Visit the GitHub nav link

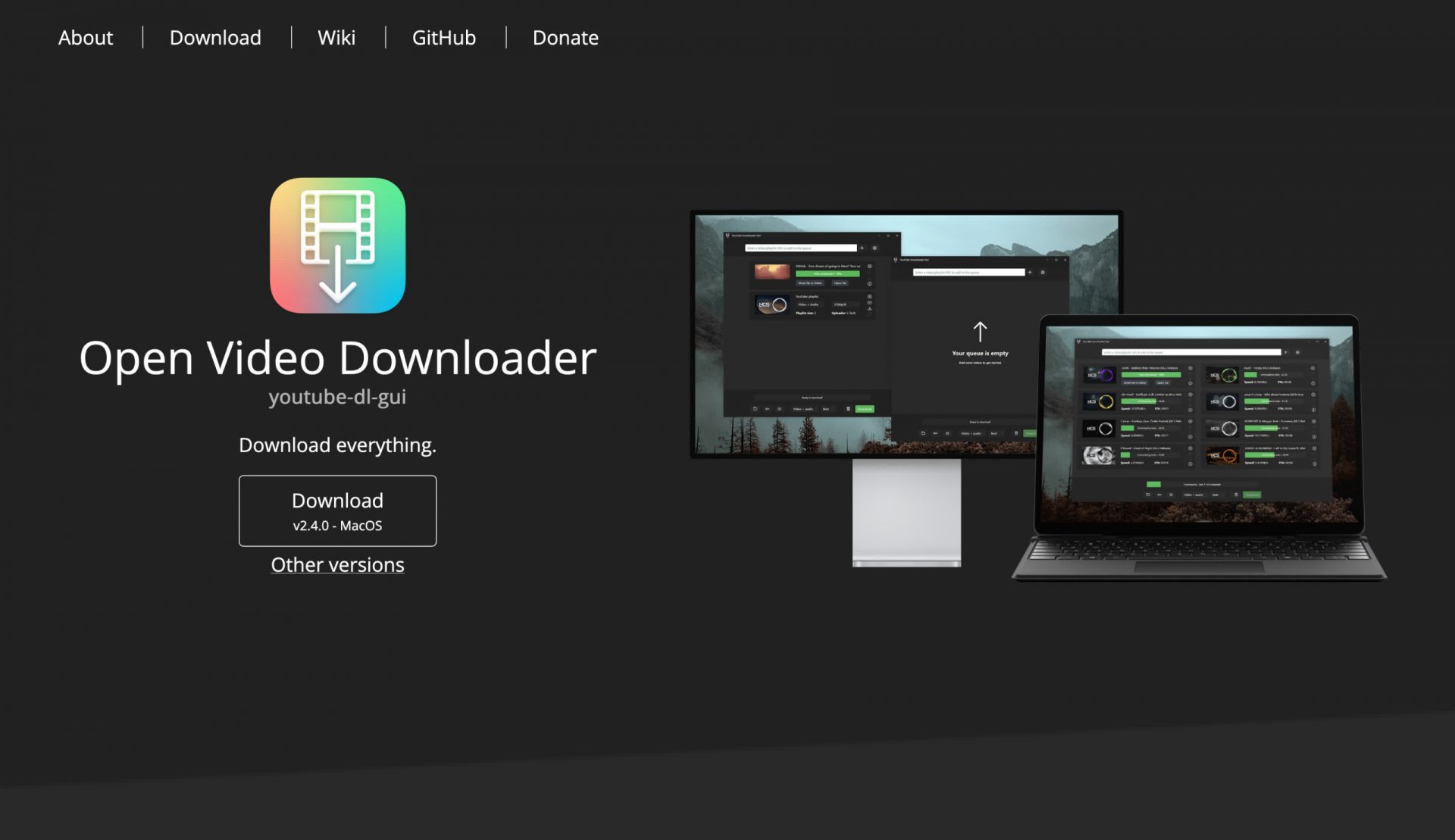pos(444,37)
